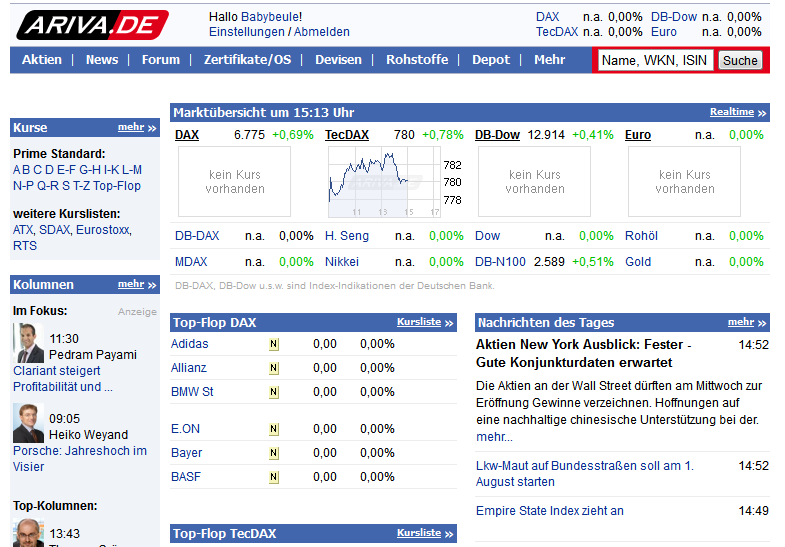Open Prime Standard letter E-F list
Screen dimensions: 785x547
click(66, 170)
